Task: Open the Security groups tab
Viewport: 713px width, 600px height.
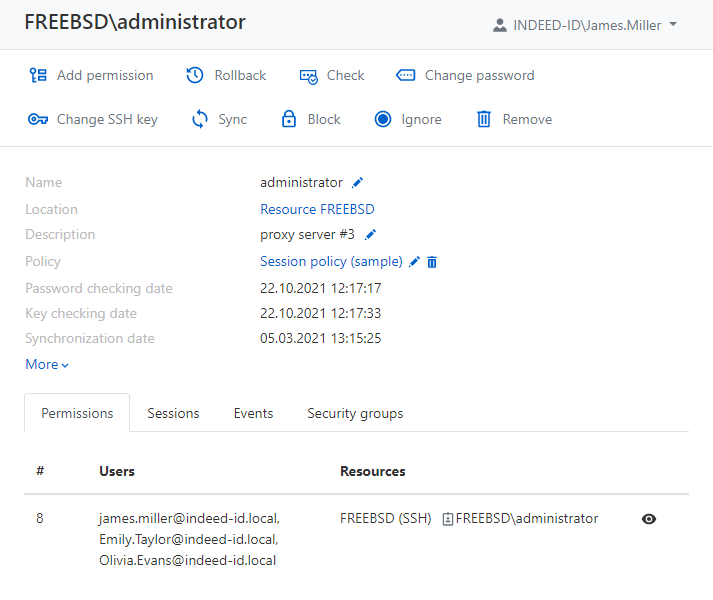Action: pyautogui.click(x=355, y=413)
